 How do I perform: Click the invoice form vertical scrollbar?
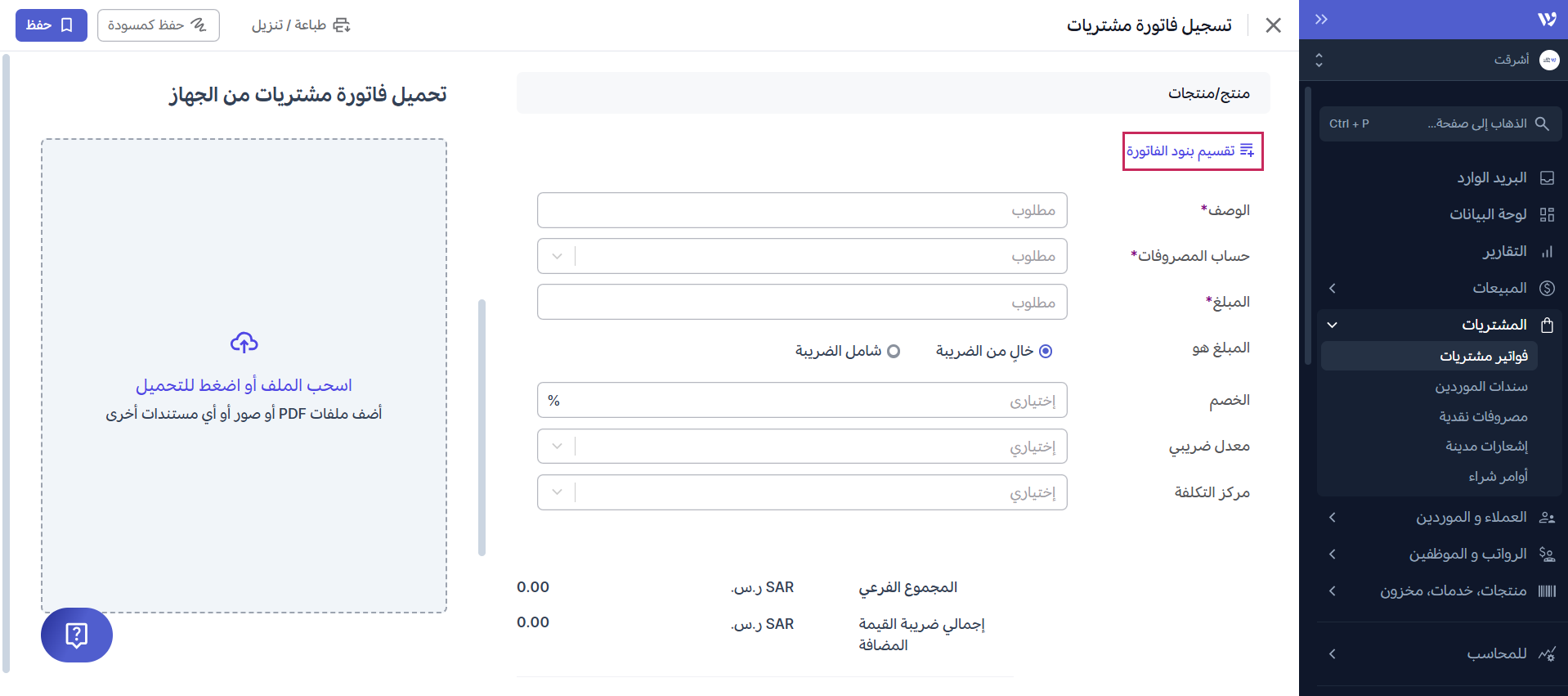pos(482,427)
